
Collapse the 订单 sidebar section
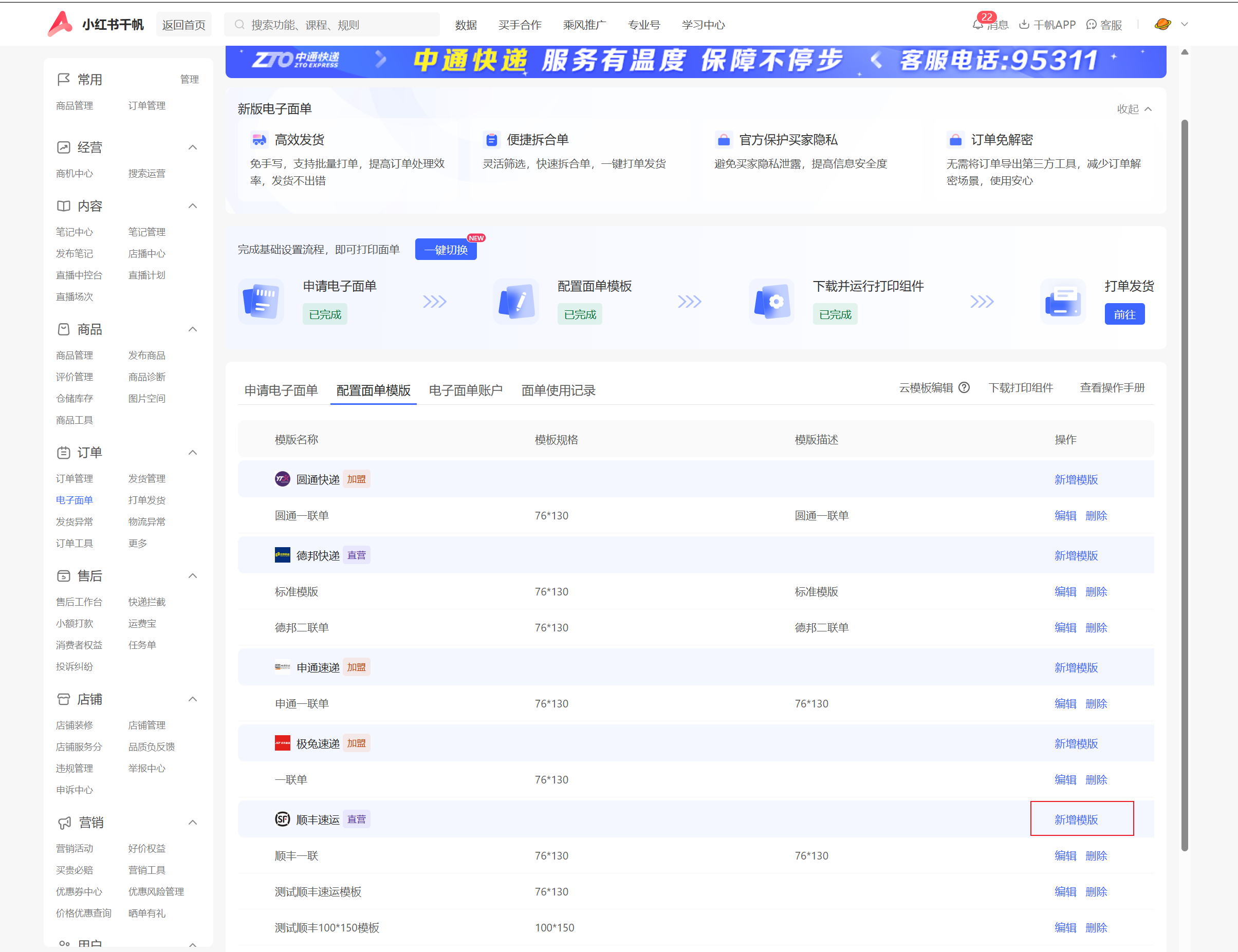pyautogui.click(x=193, y=453)
